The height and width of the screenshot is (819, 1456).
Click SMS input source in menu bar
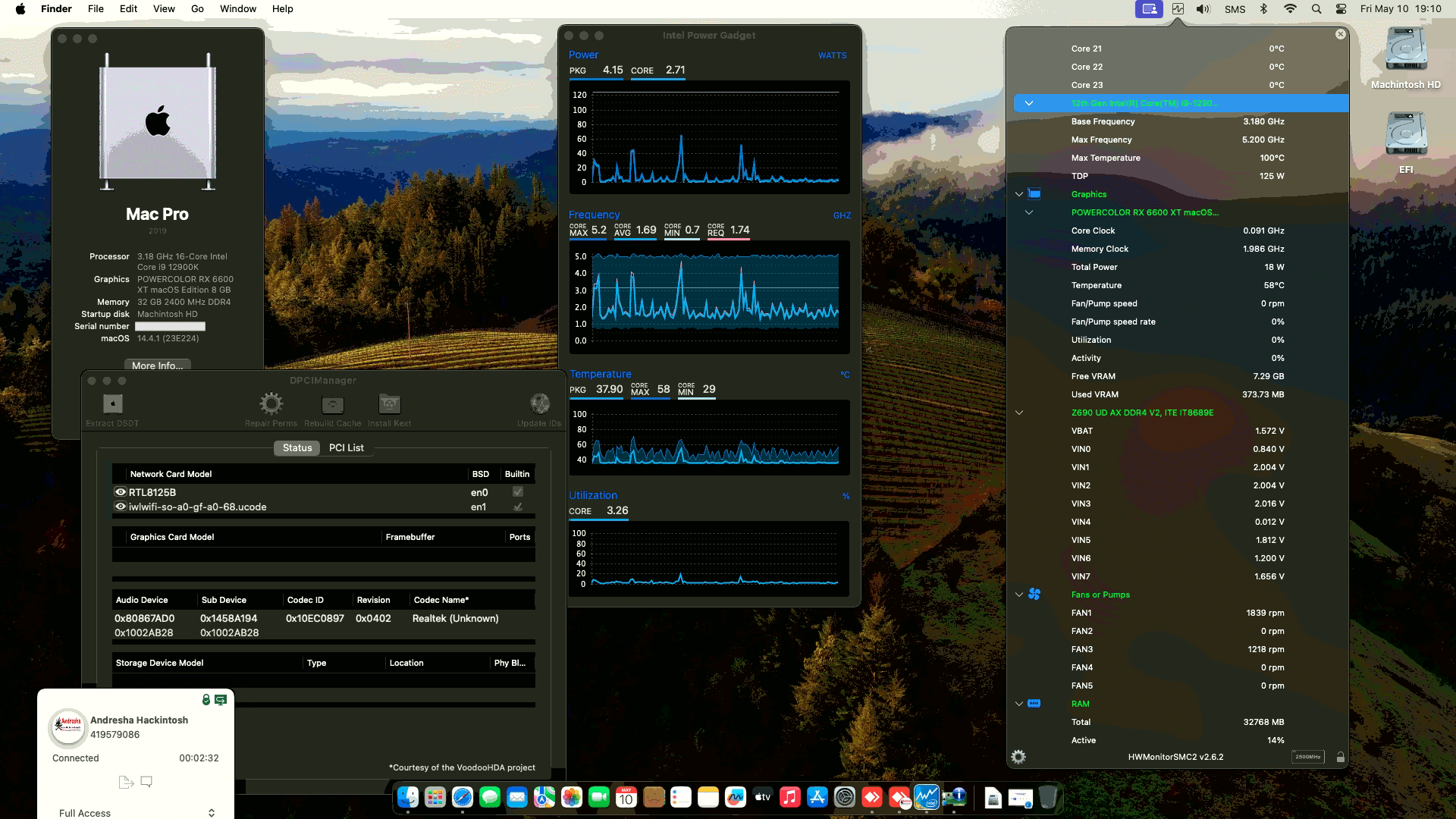pos(1235,9)
